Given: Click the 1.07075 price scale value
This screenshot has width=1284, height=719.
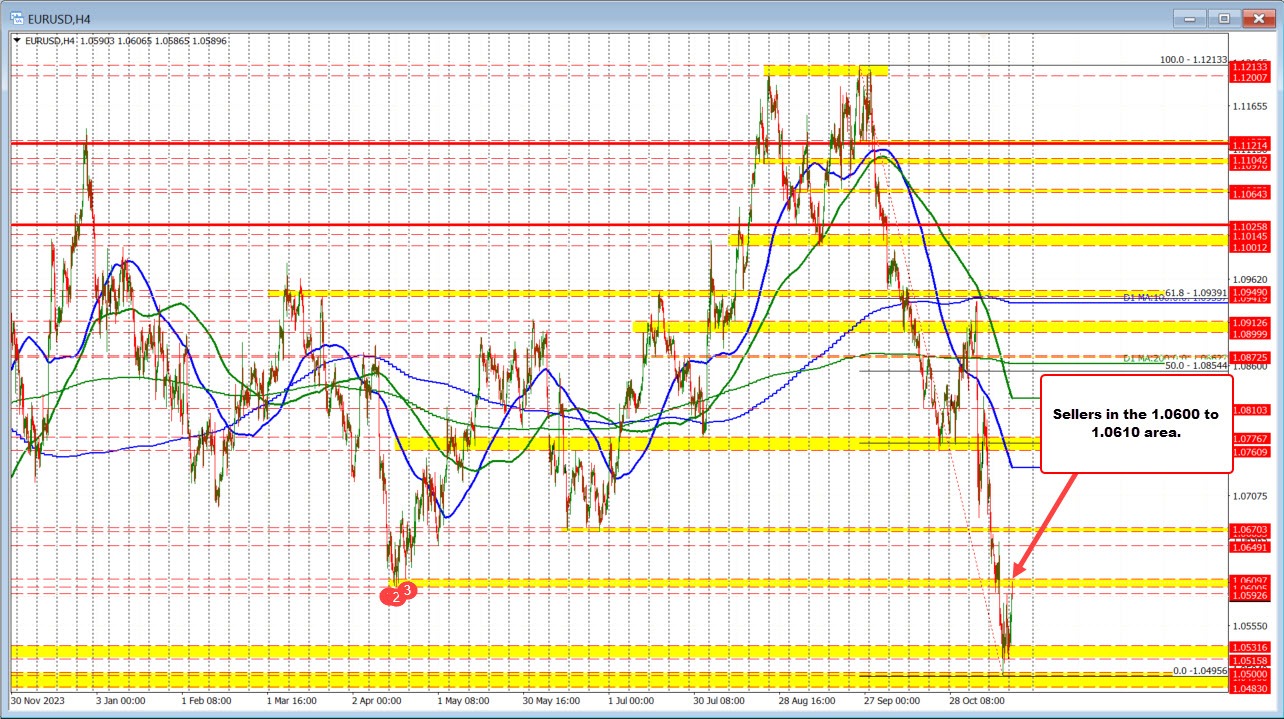Looking at the screenshot, I should 1250,496.
